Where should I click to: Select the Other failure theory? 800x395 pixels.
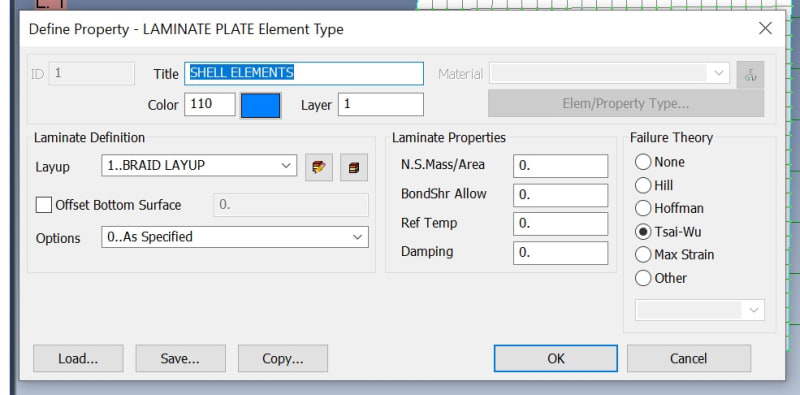(x=643, y=278)
